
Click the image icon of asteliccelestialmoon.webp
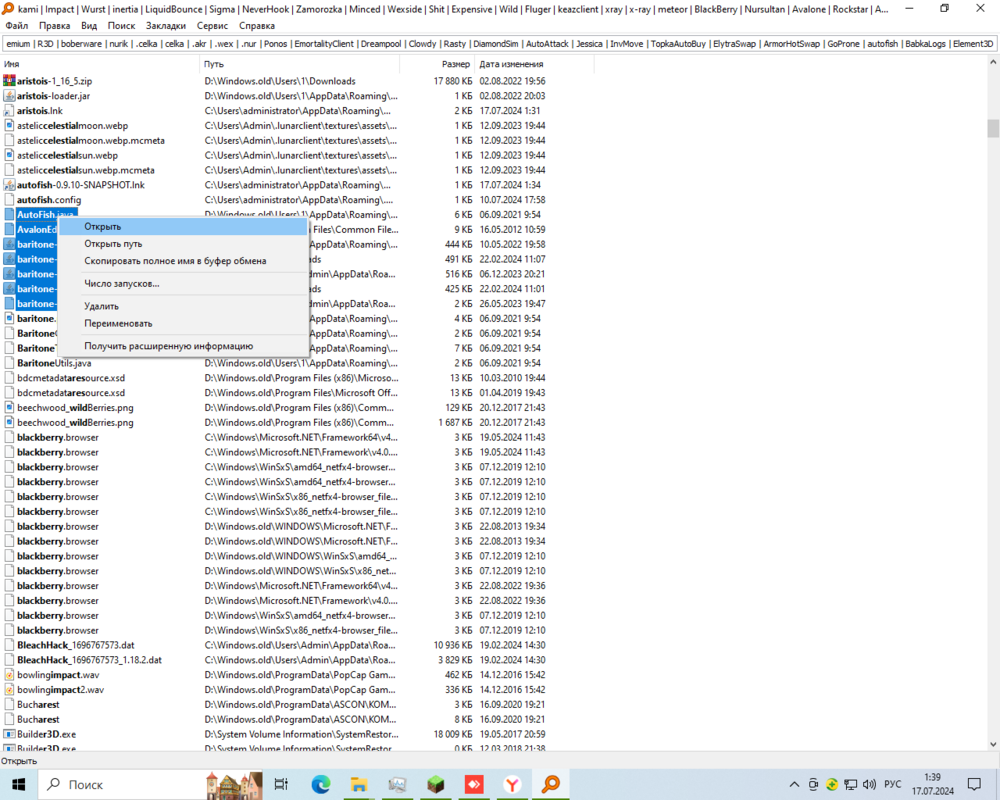[9, 126]
